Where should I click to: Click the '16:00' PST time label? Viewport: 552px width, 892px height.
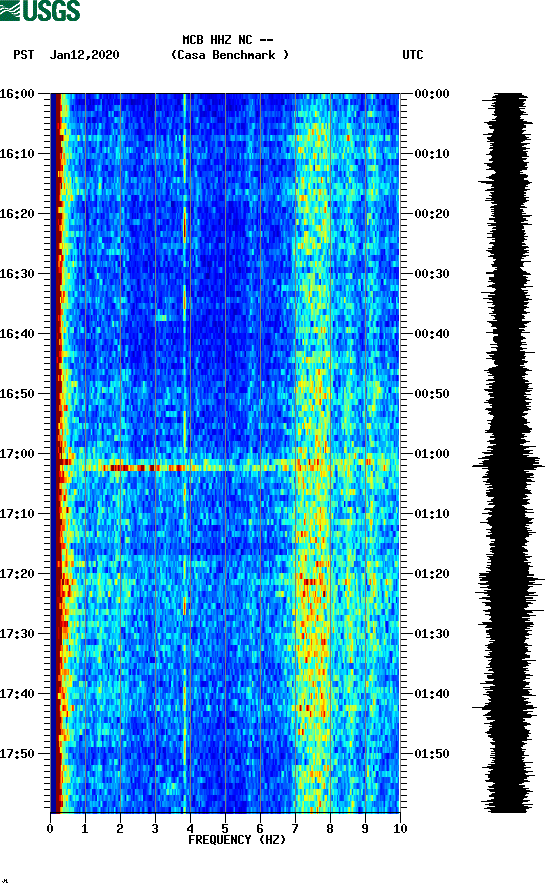click(17, 93)
